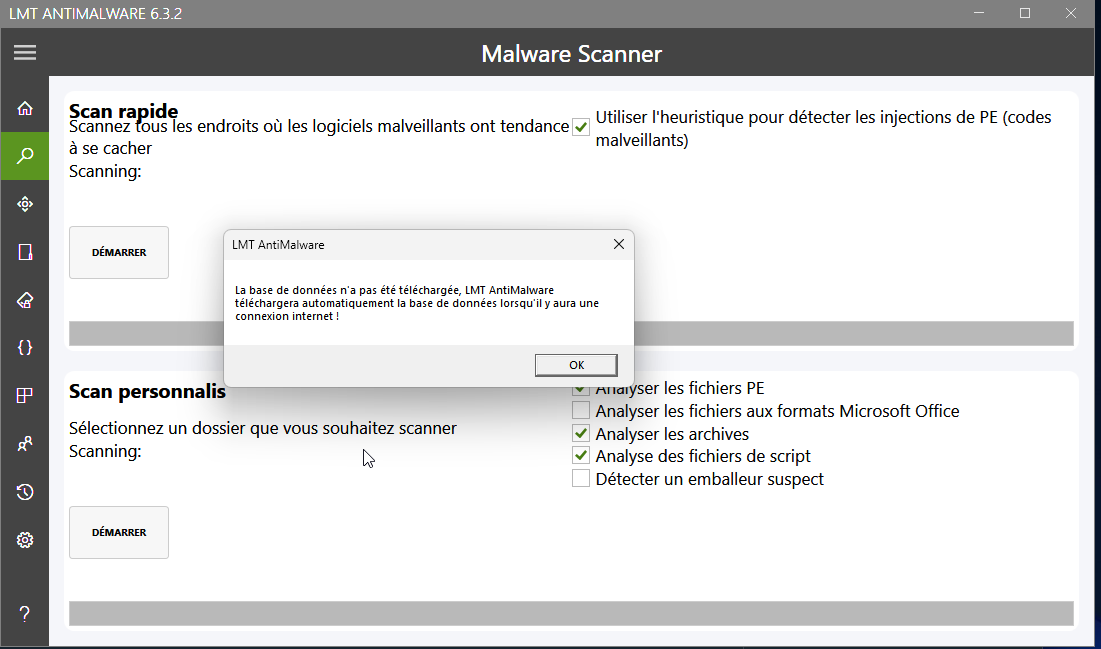Click Sélectionnez un dossier text

coord(263,428)
